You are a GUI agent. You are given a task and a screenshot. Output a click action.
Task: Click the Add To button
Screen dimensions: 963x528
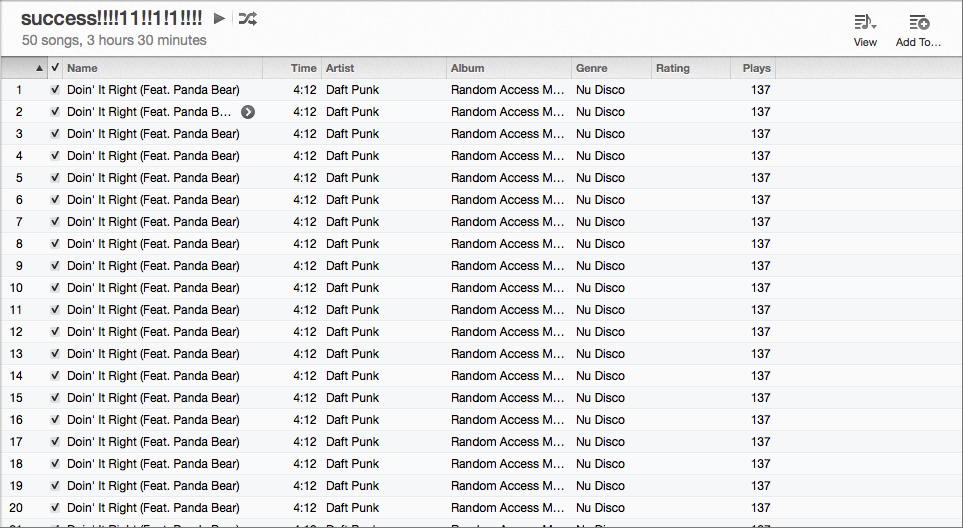pyautogui.click(x=918, y=30)
